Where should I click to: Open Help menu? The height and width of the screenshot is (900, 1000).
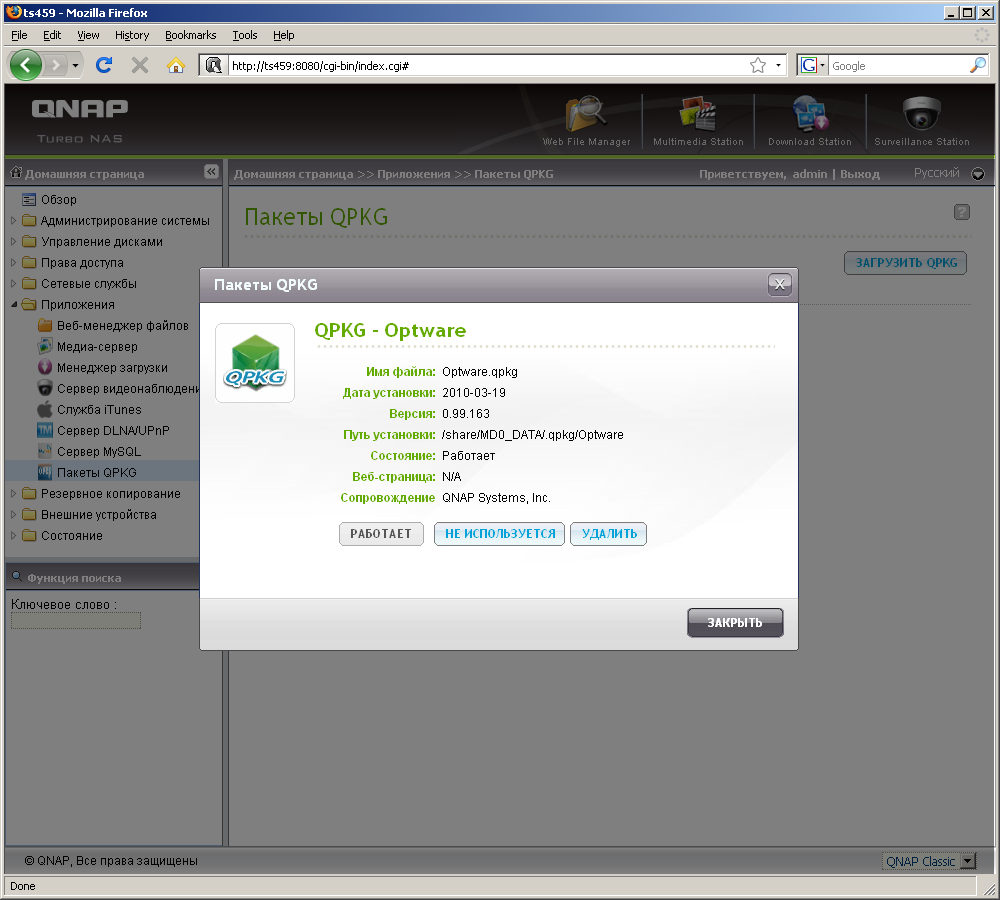[x=284, y=35]
